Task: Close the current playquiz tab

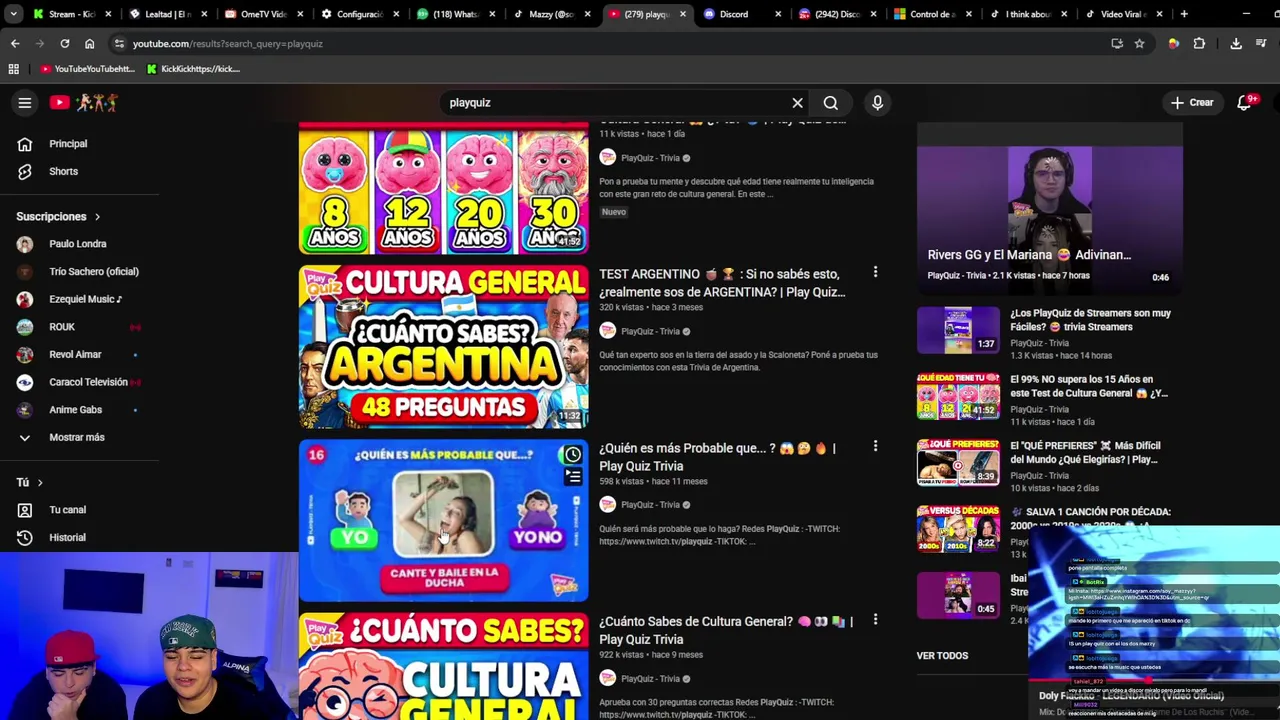Action: (x=683, y=14)
